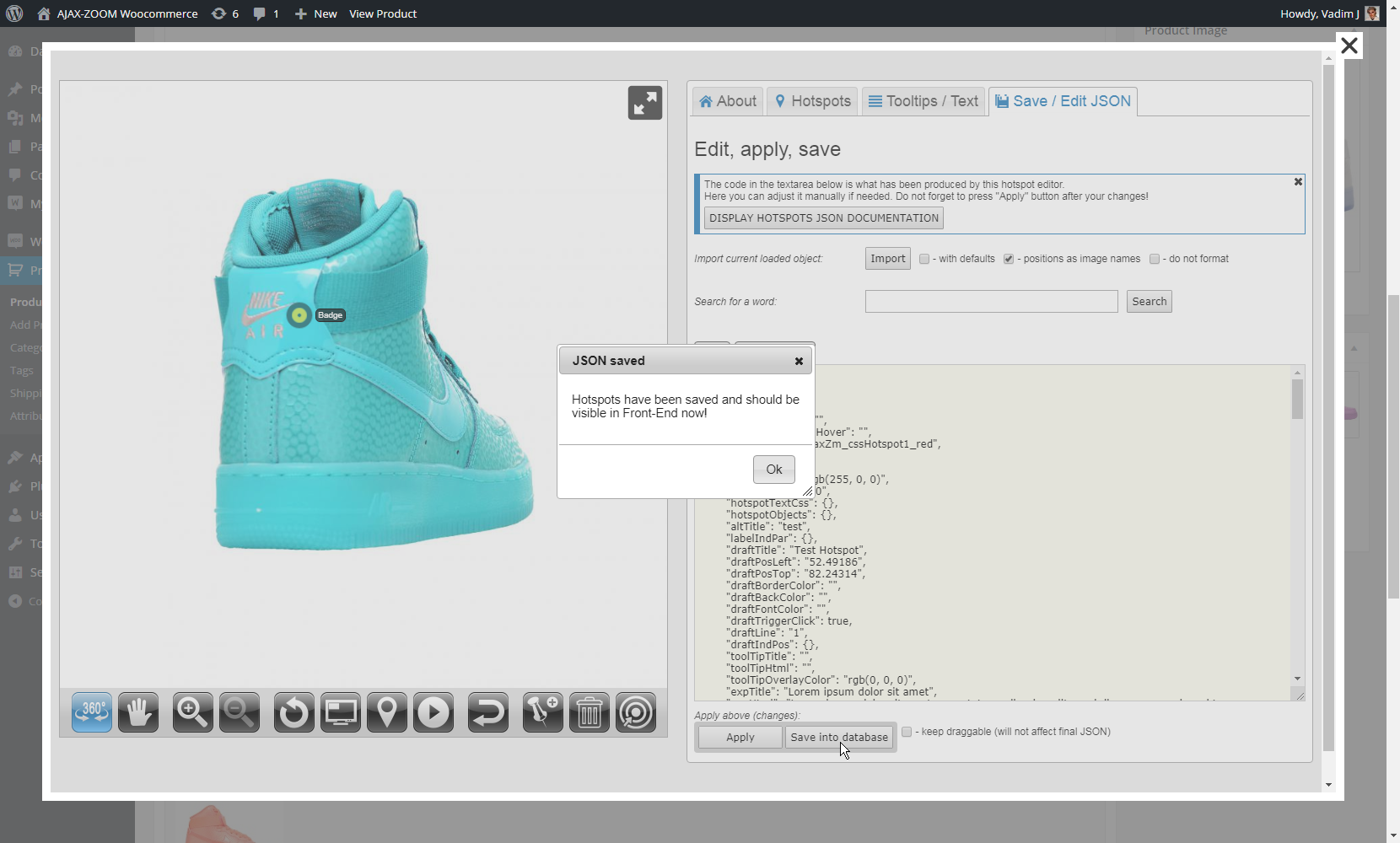Click New in the admin bar
The height and width of the screenshot is (843, 1400).
(x=316, y=13)
